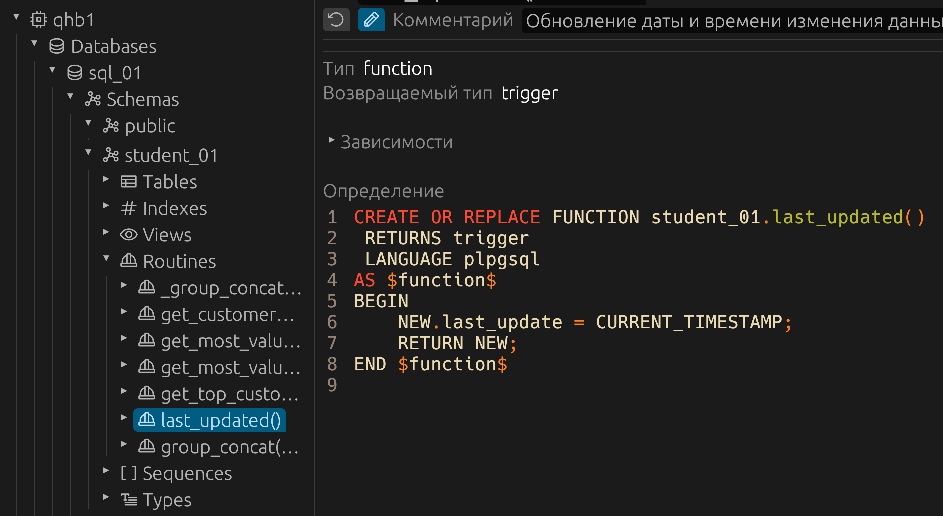Click the qhb1 server chip icon
The height and width of the screenshot is (516, 943).
(x=39, y=19)
